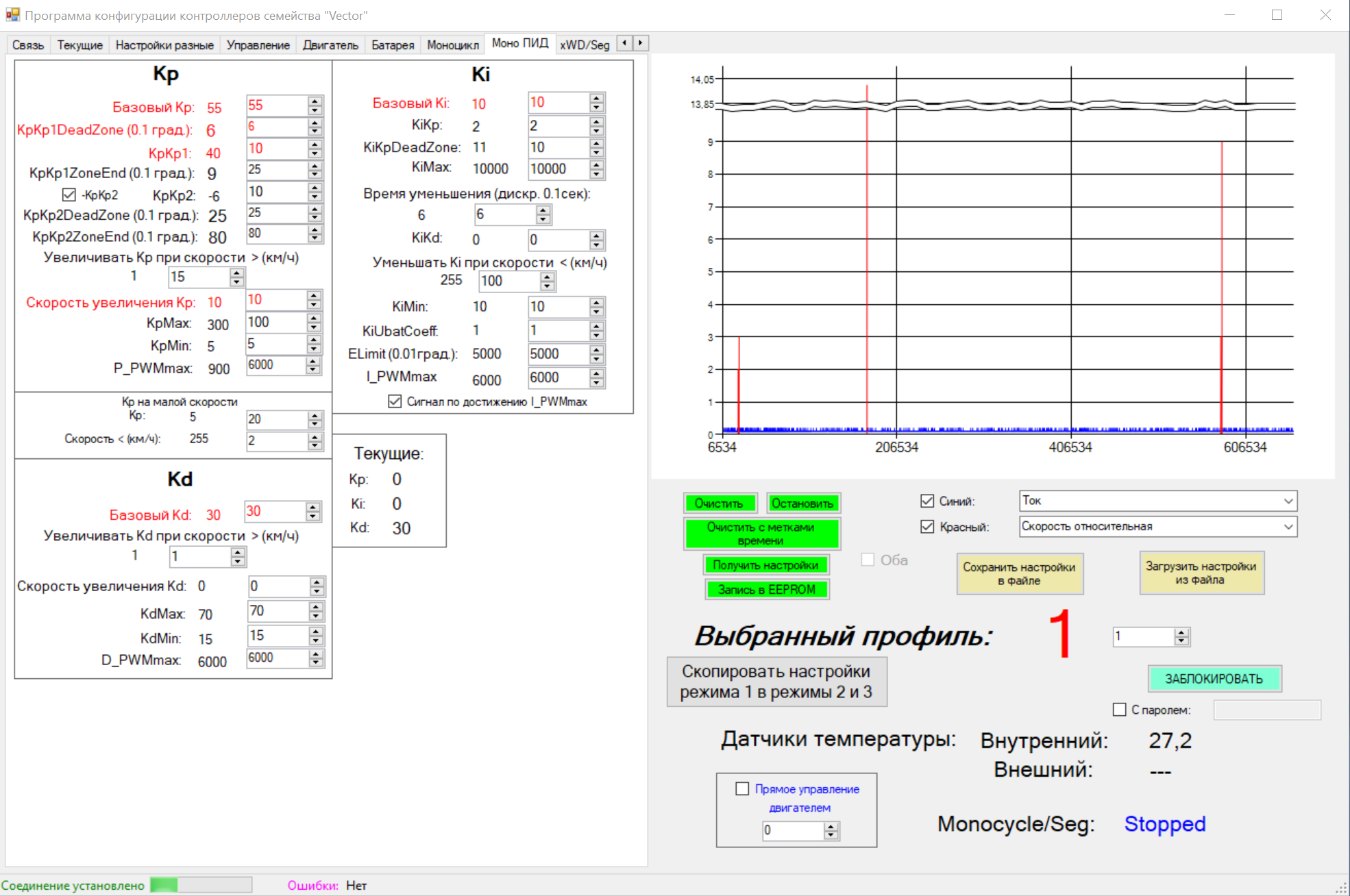Click the Оба checkbox
Screen dimensions: 1350x896
868,560
